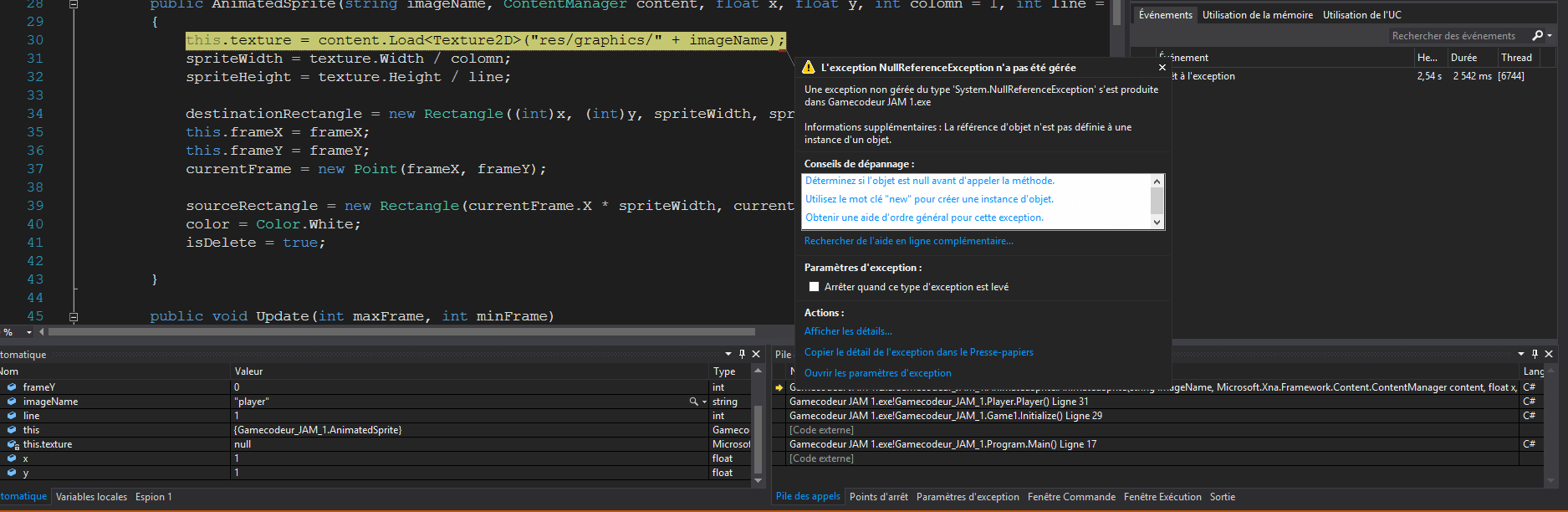The height and width of the screenshot is (512, 1568).
Task: Click the this.texture variable icon
Action: coord(13,444)
